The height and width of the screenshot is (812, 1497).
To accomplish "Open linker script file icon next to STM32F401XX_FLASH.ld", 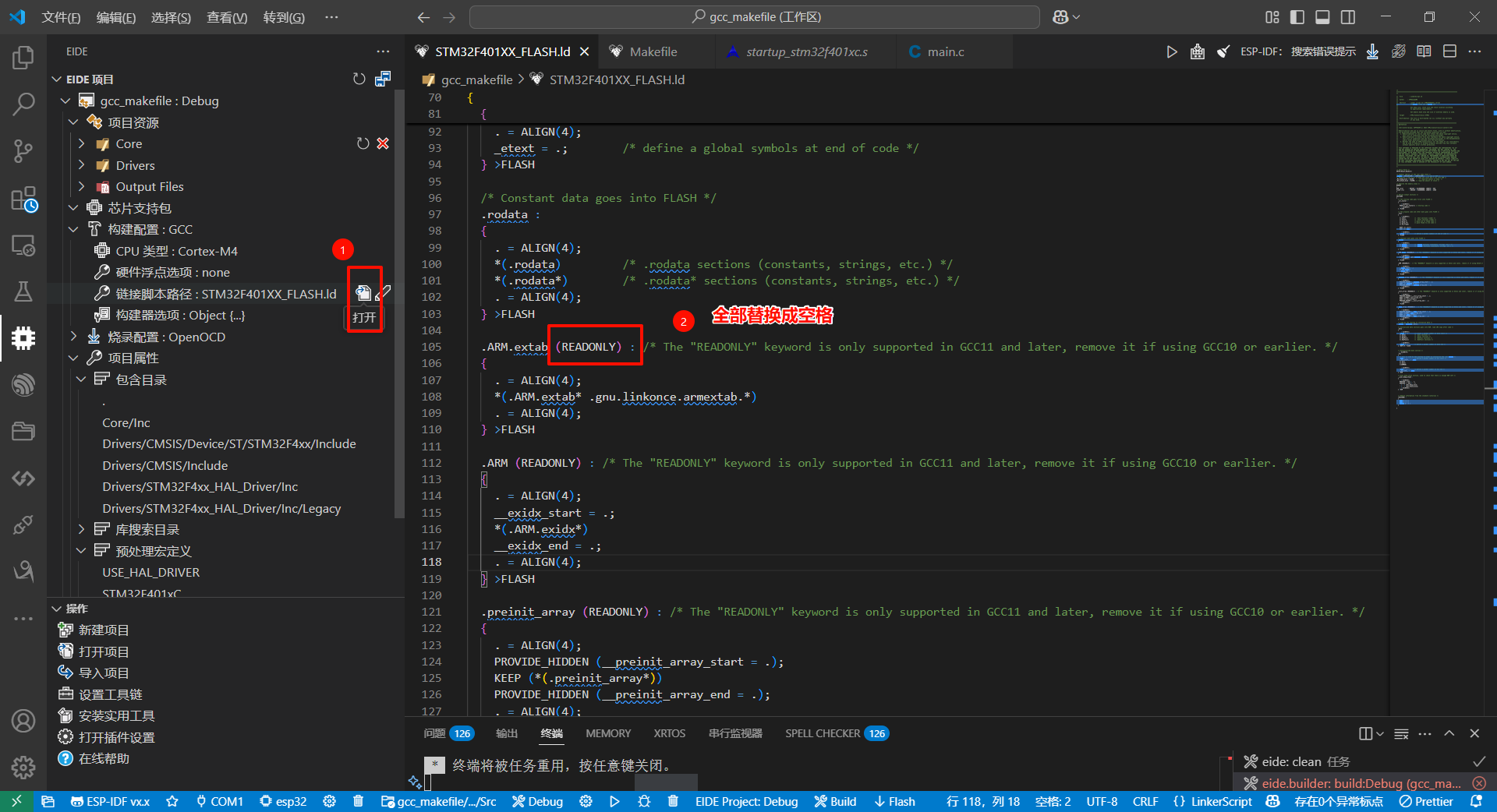I will pyautogui.click(x=363, y=293).
